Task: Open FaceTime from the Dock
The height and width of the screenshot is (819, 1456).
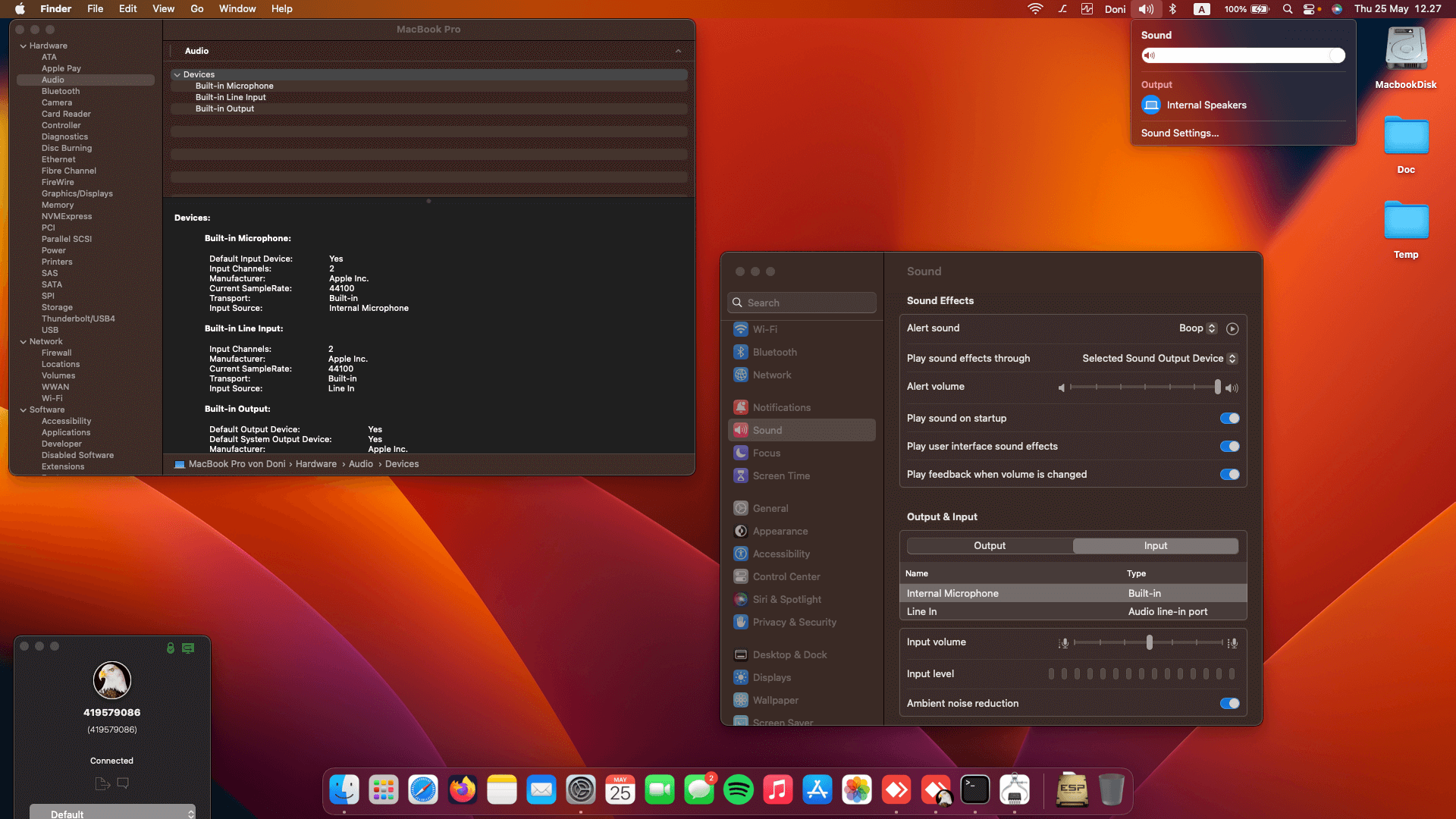Action: [x=659, y=790]
